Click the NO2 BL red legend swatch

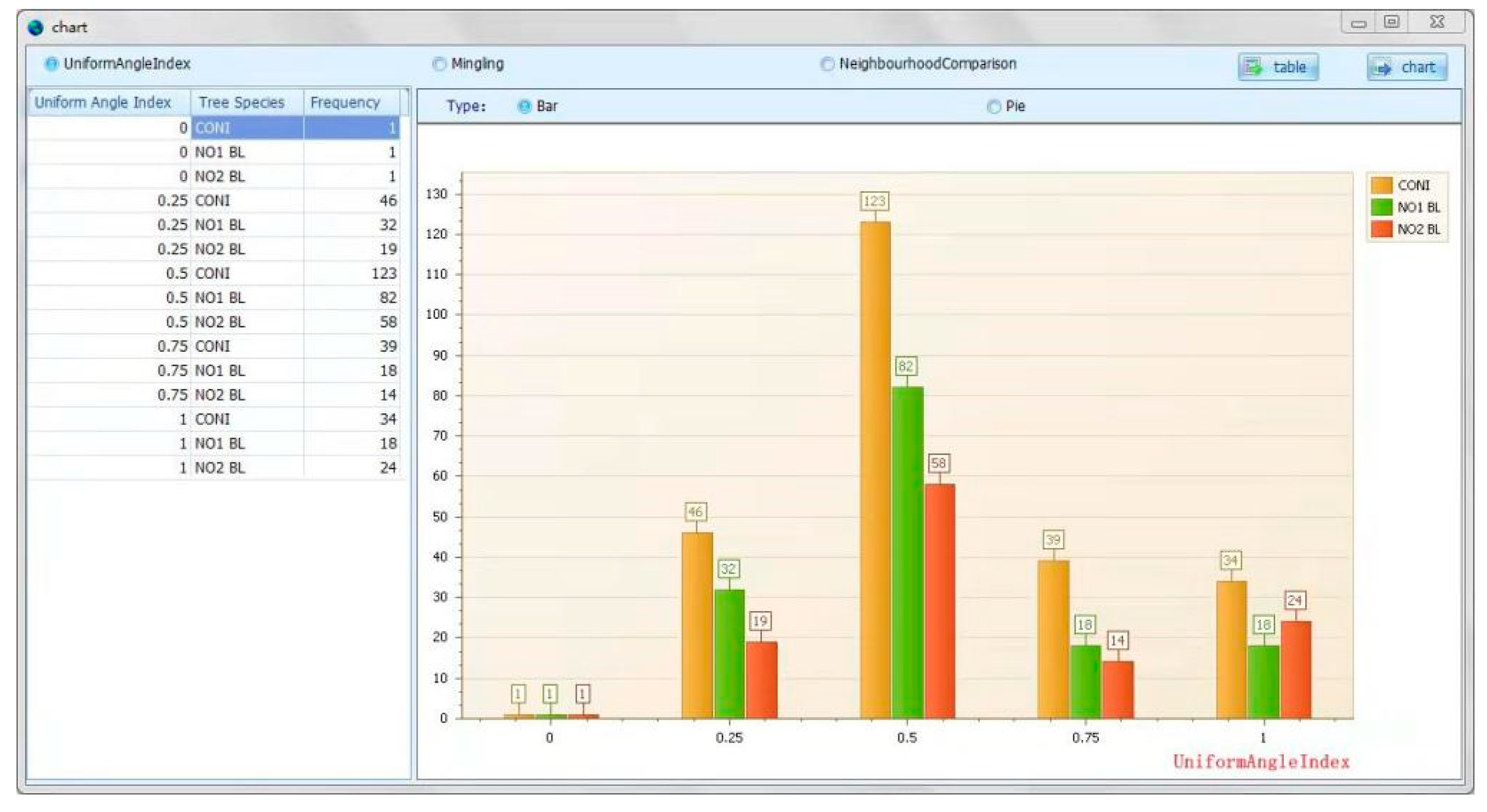click(1381, 229)
